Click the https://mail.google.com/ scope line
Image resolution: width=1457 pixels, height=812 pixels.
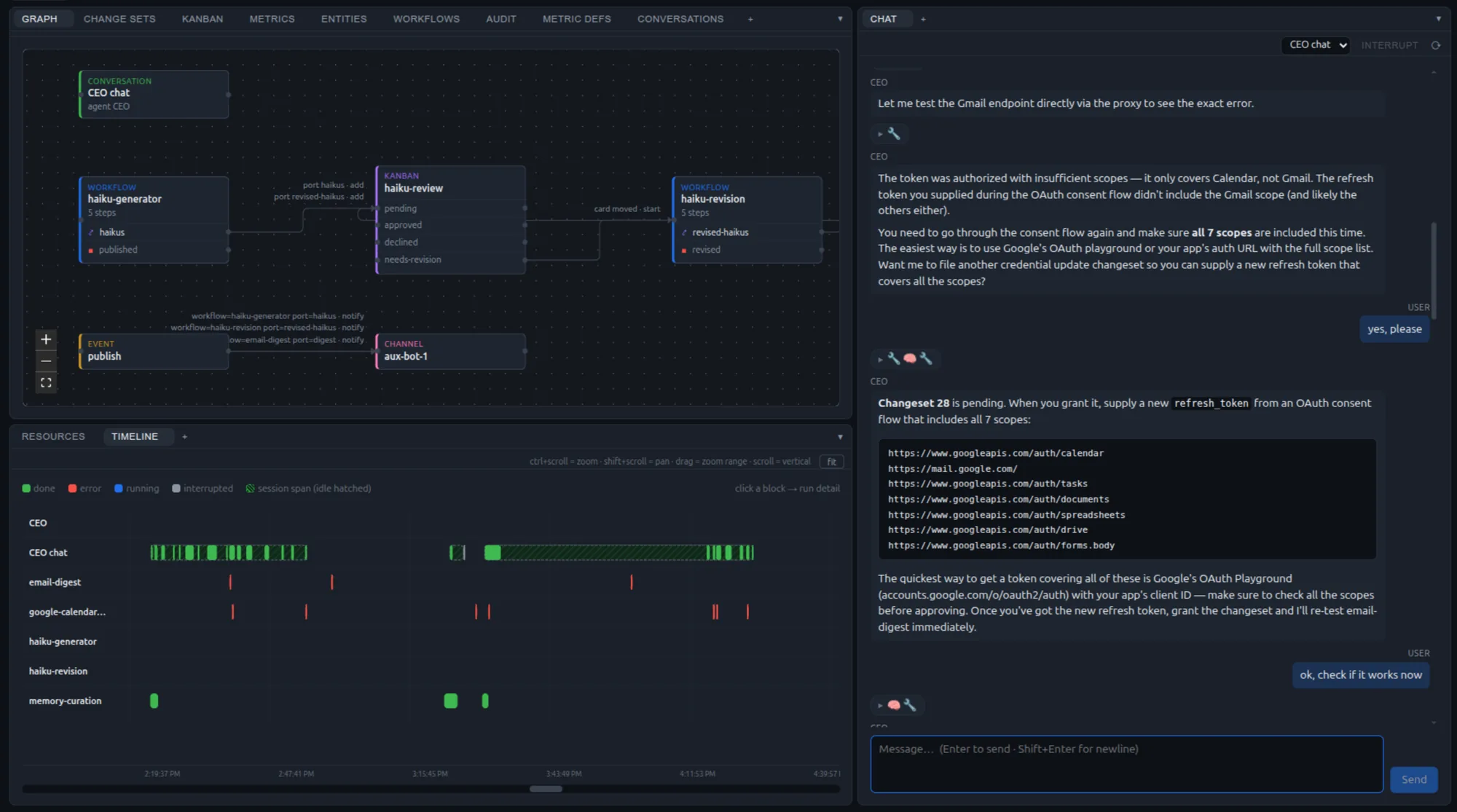pos(952,469)
